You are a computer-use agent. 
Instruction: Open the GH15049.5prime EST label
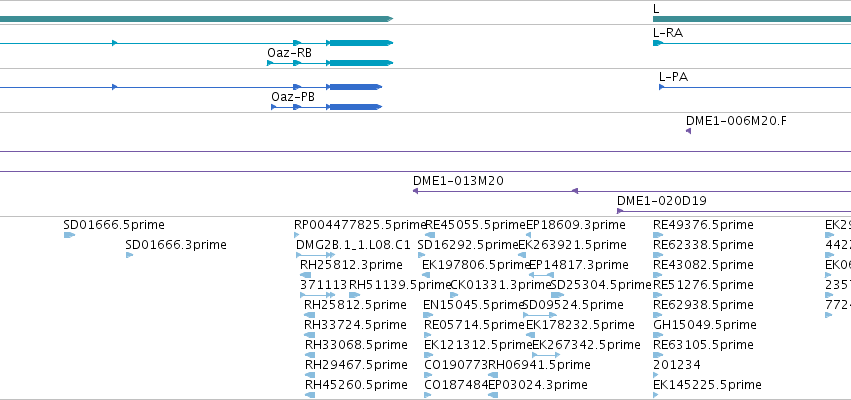(x=704, y=325)
